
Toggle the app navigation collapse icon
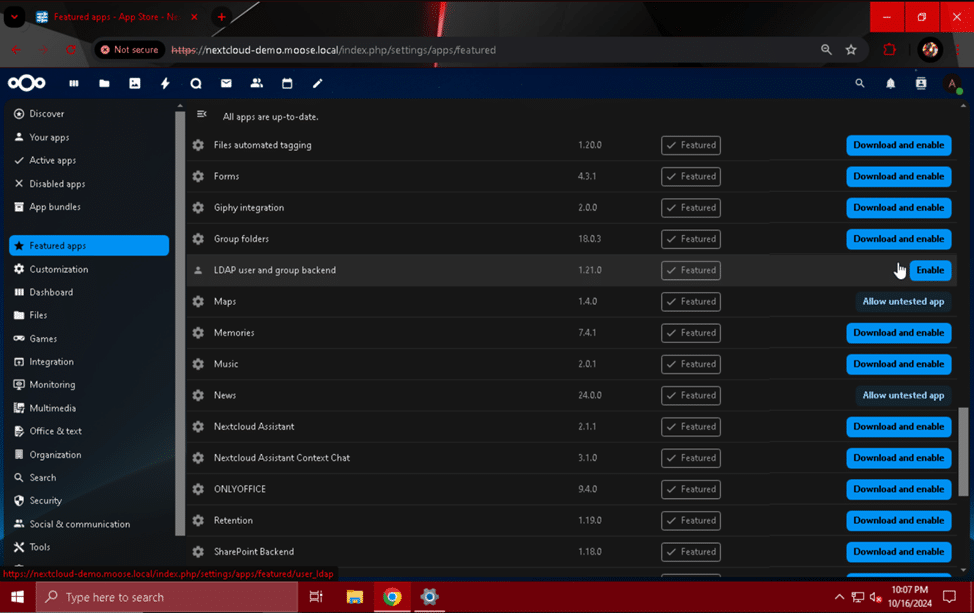coord(201,114)
